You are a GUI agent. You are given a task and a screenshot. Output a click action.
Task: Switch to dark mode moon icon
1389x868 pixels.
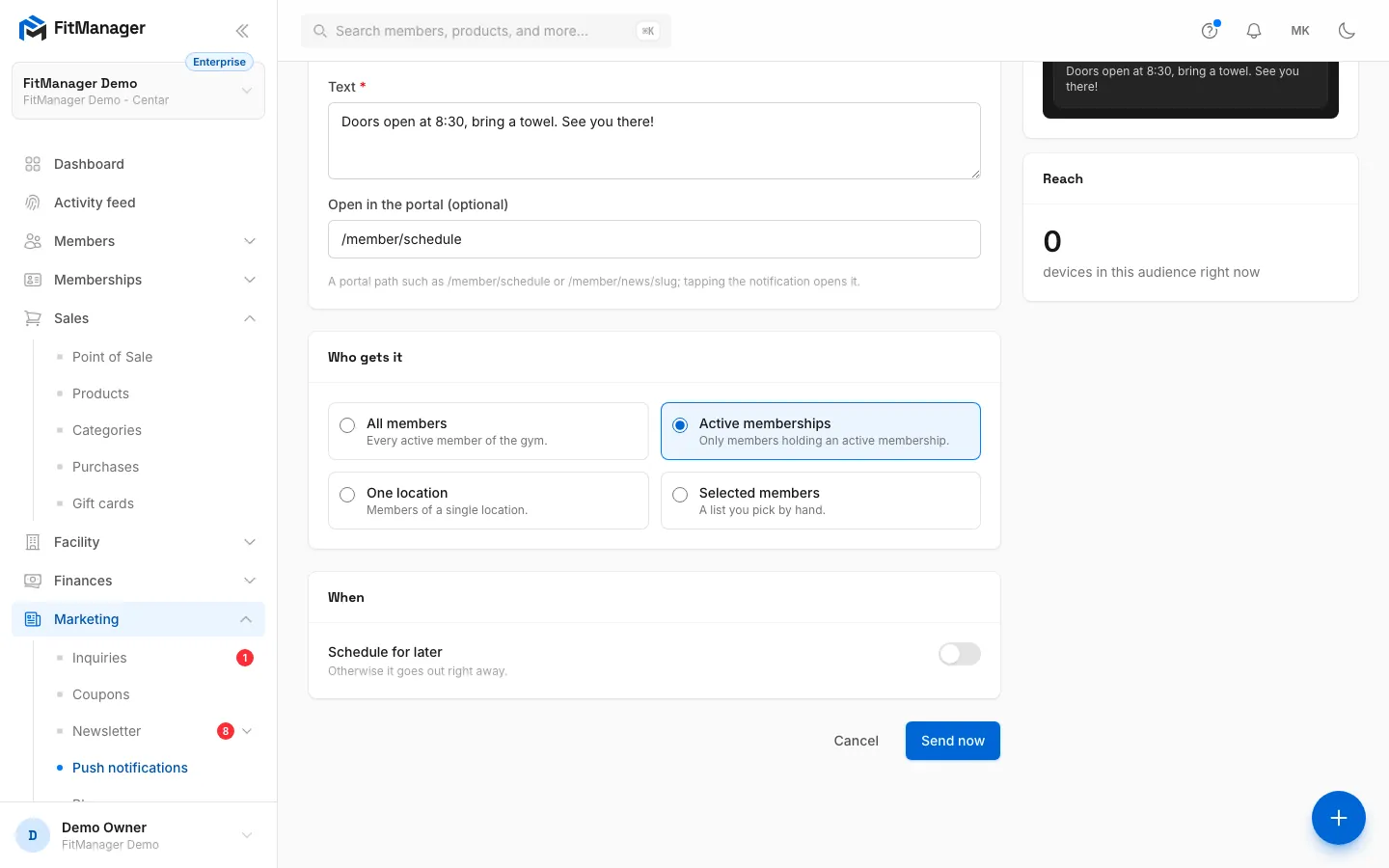[x=1347, y=31]
